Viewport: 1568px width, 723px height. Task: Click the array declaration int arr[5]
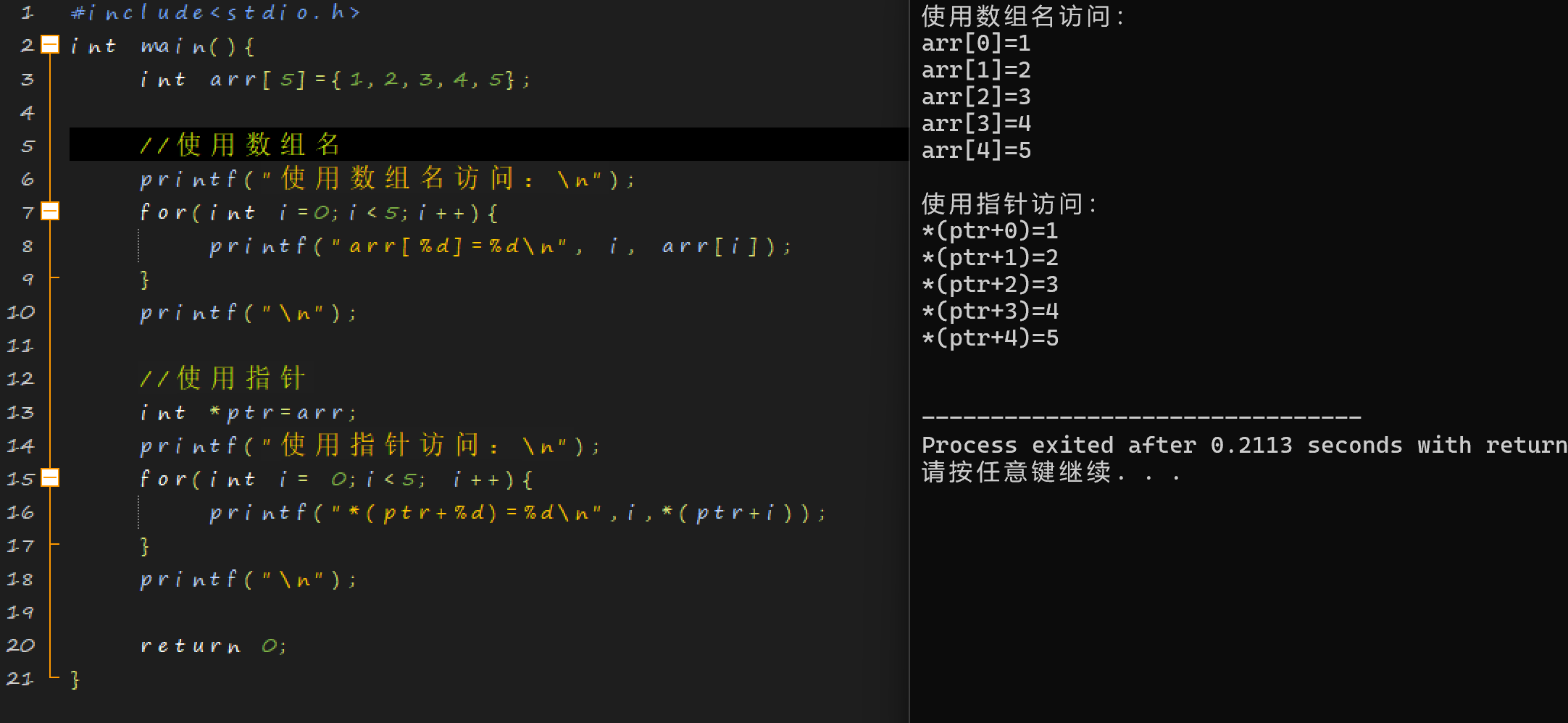coord(335,79)
